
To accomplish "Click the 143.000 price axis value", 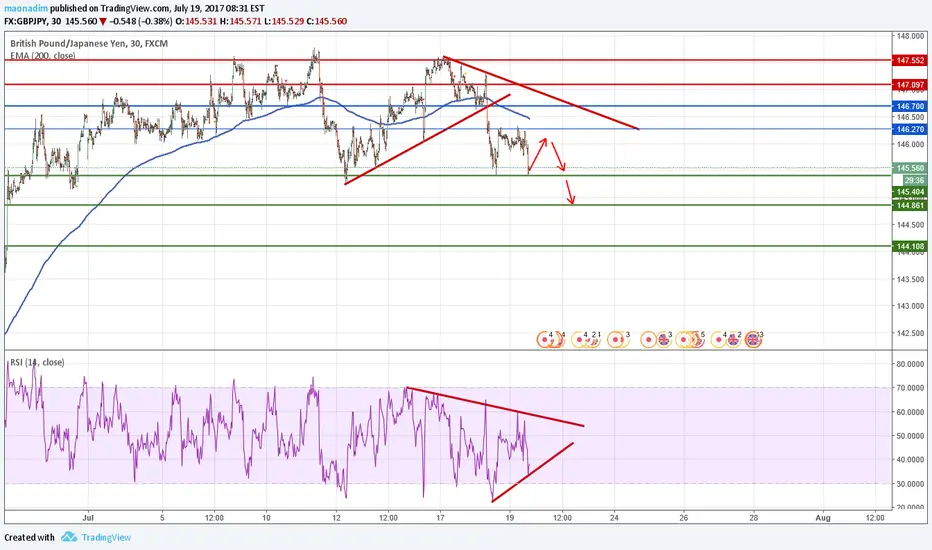I will click(x=910, y=306).
